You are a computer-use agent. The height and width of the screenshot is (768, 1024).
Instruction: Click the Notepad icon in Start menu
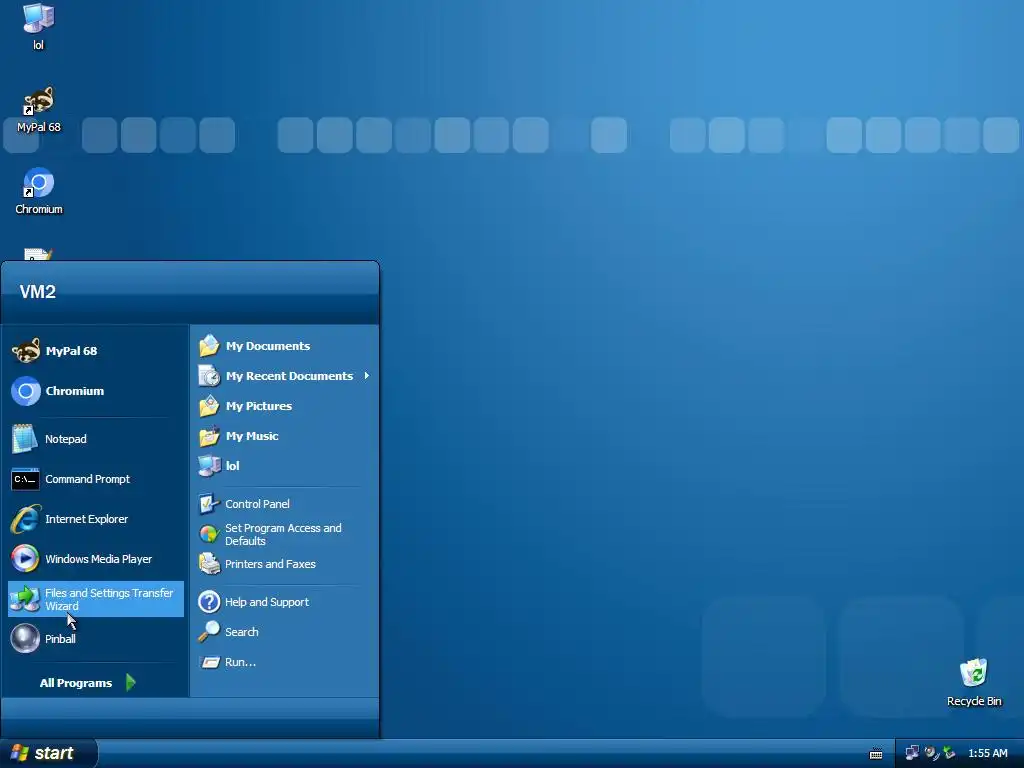pyautogui.click(x=25, y=439)
